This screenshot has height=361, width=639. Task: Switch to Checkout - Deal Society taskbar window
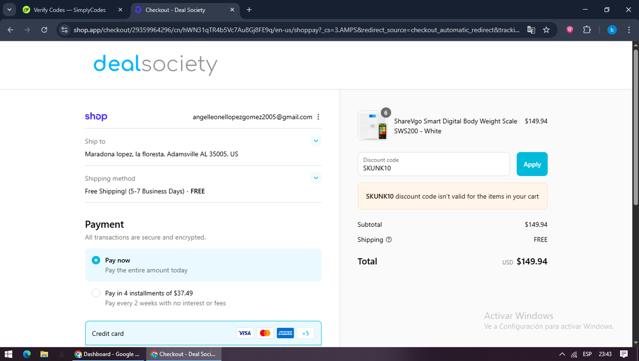point(184,354)
